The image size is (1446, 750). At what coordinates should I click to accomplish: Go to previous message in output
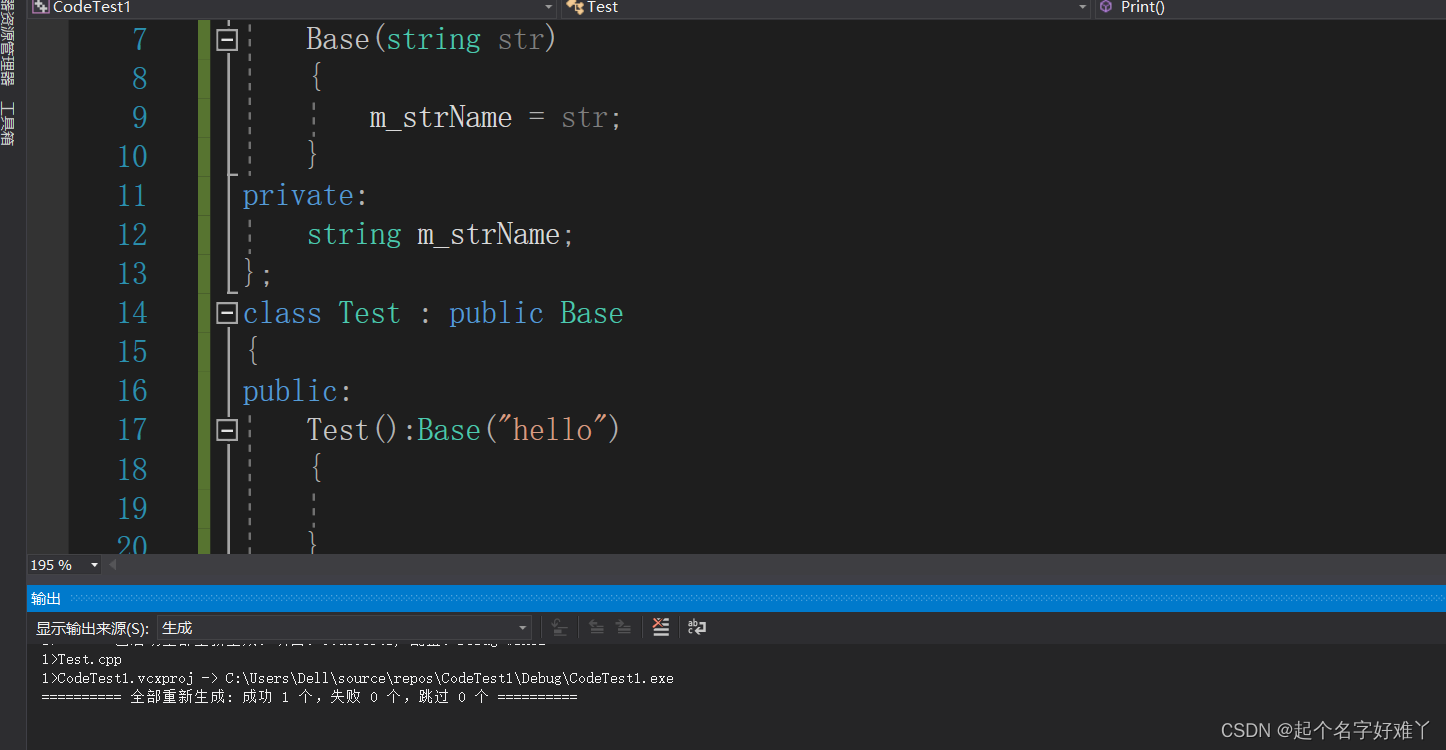(596, 627)
